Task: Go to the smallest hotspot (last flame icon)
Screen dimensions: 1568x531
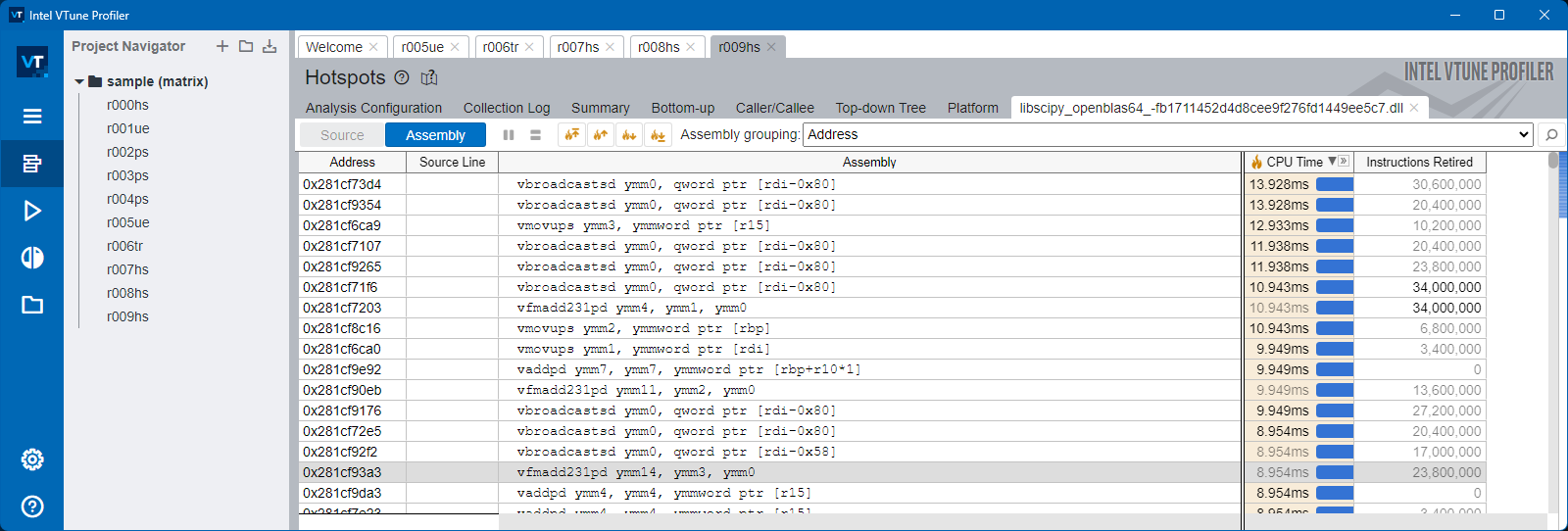Action: (658, 135)
